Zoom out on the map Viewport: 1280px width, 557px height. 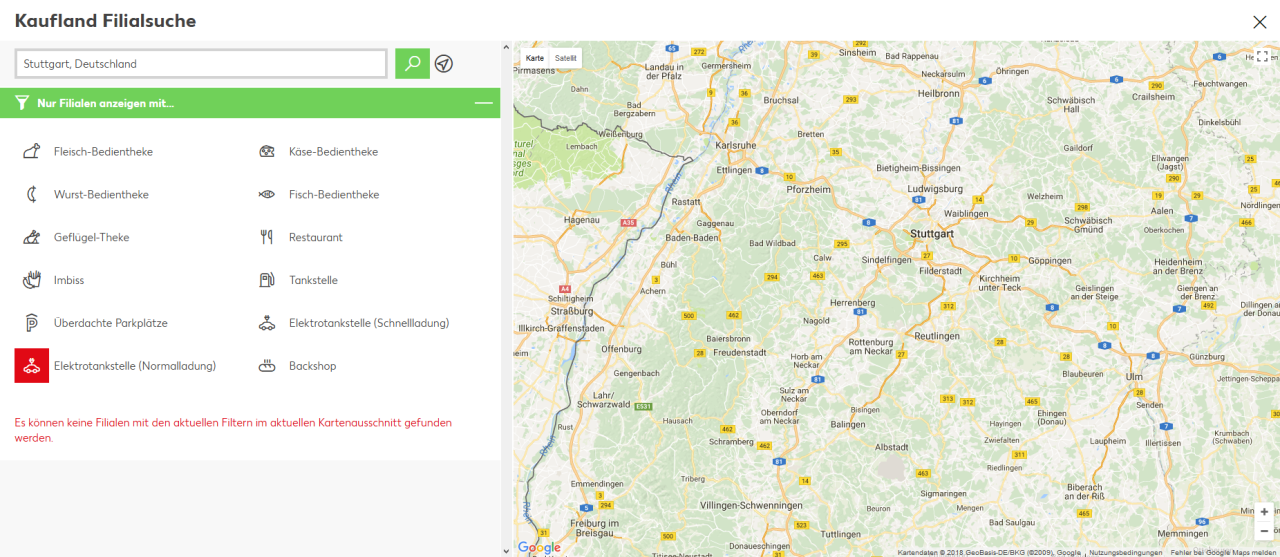pos(1264,531)
